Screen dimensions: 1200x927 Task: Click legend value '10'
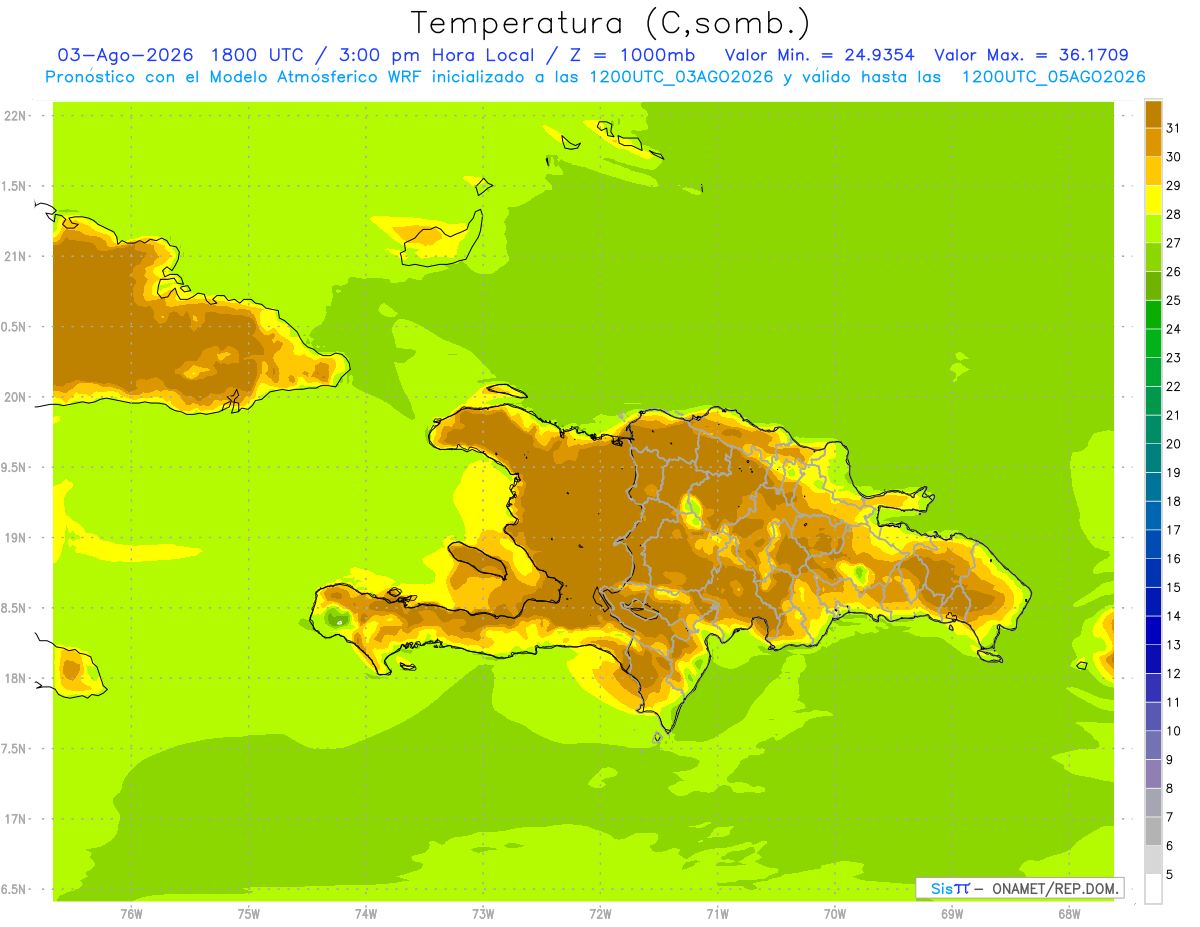click(x=1174, y=730)
